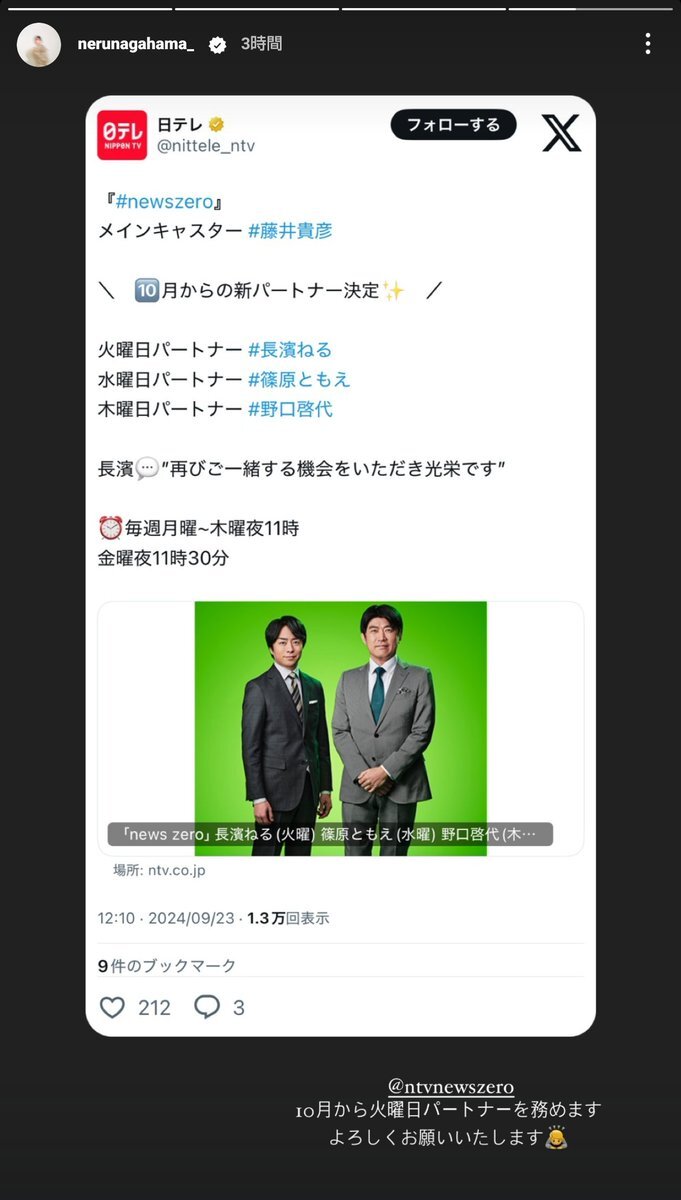Open replies via speech bubble icon
The width and height of the screenshot is (681, 1200).
pos(207,1007)
